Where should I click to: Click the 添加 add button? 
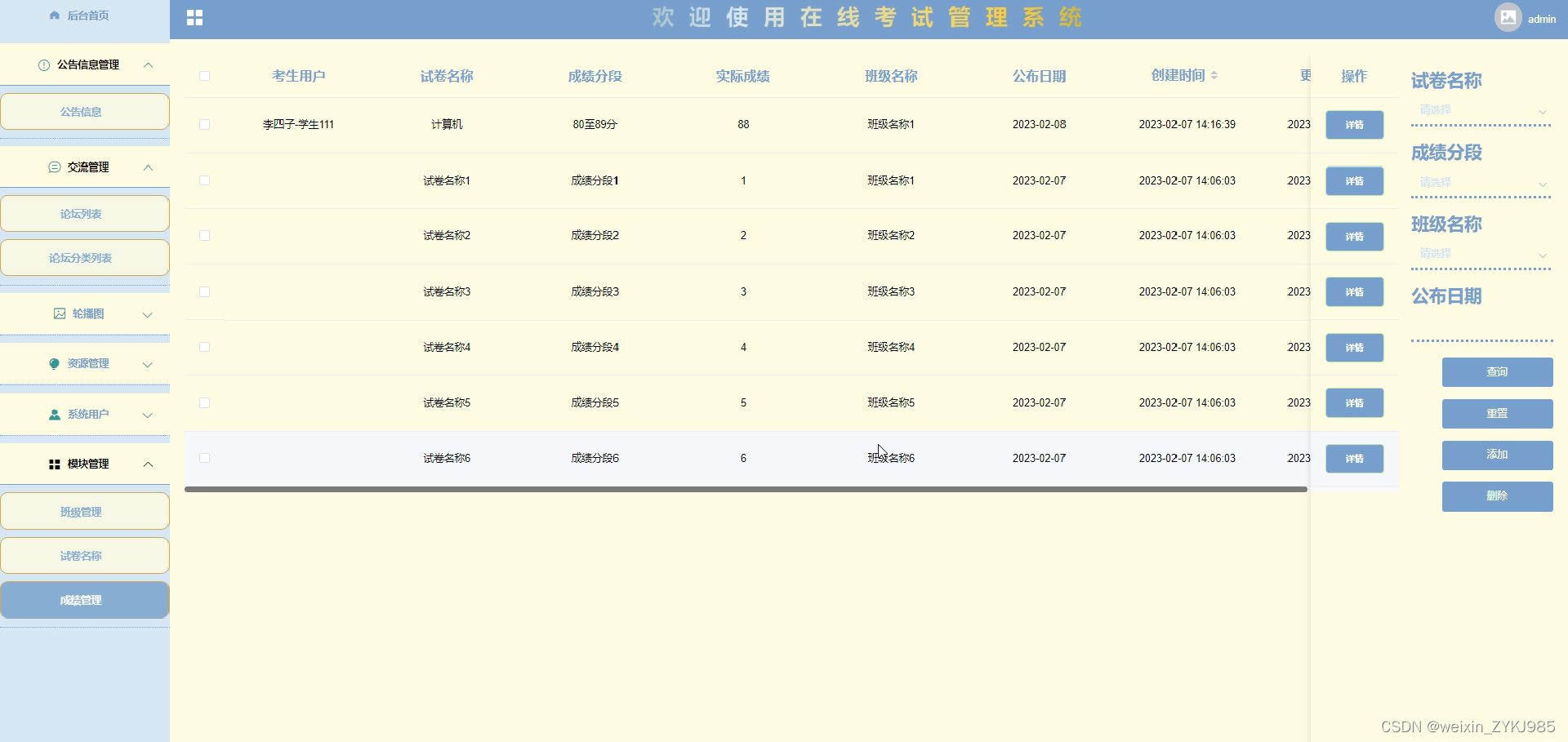[x=1497, y=455]
